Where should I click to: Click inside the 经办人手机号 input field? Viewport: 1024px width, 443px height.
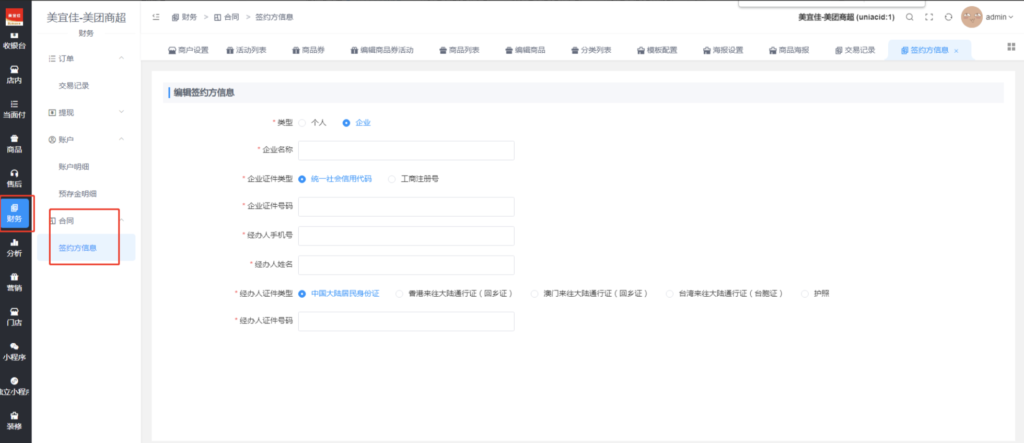(x=406, y=236)
